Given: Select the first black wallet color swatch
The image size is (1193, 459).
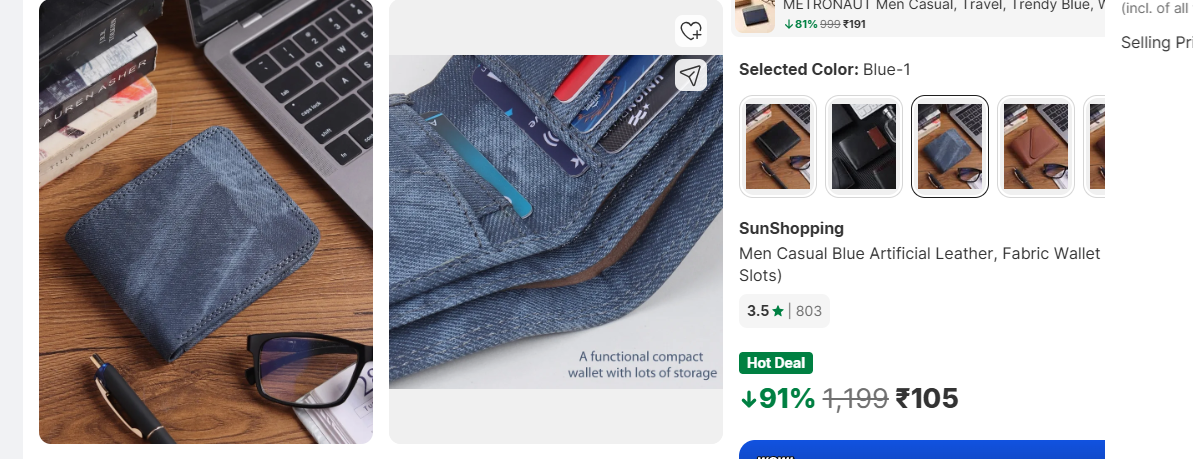Looking at the screenshot, I should pos(777,146).
